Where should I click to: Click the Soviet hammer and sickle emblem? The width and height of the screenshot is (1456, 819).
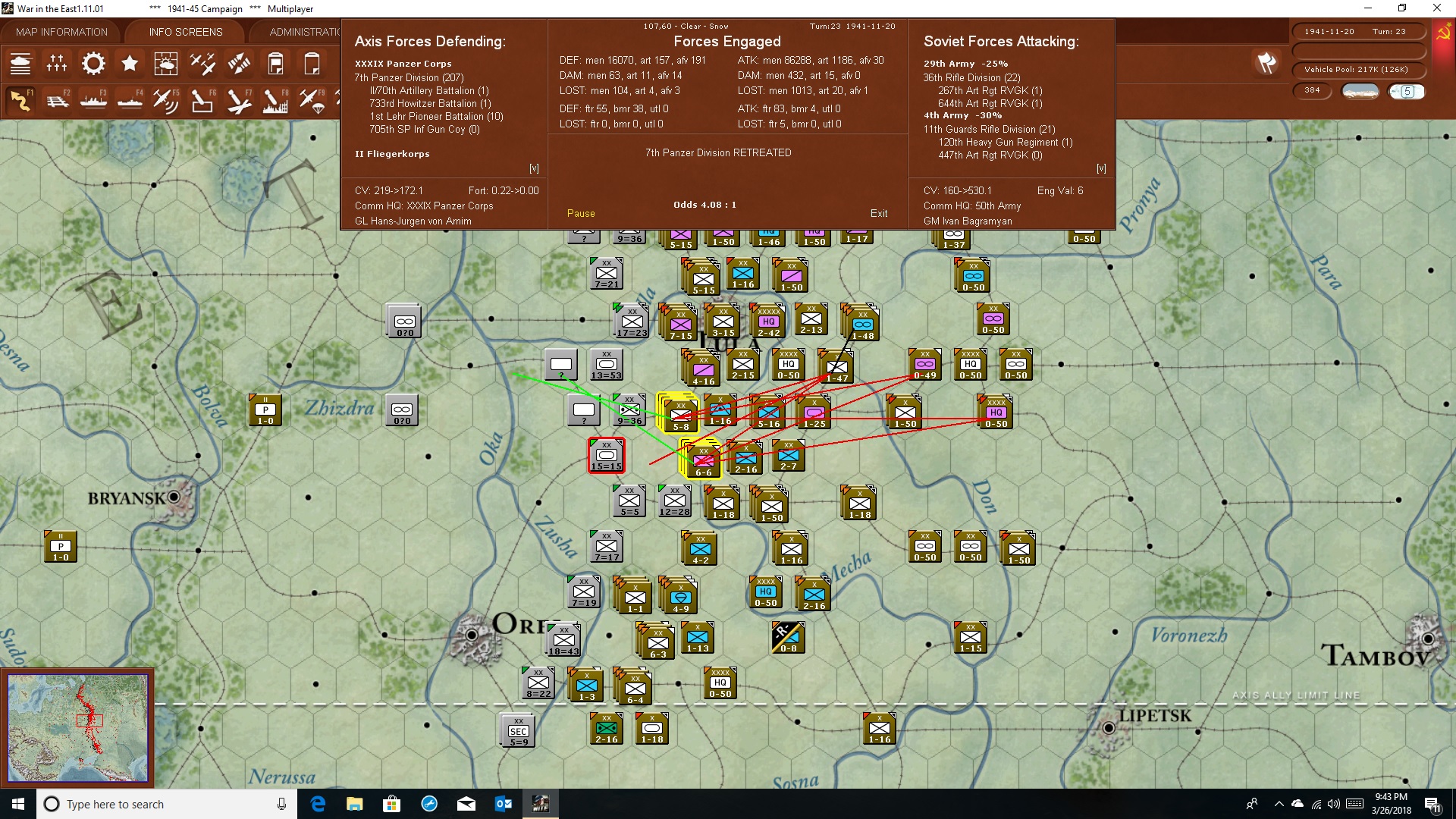tap(1443, 33)
